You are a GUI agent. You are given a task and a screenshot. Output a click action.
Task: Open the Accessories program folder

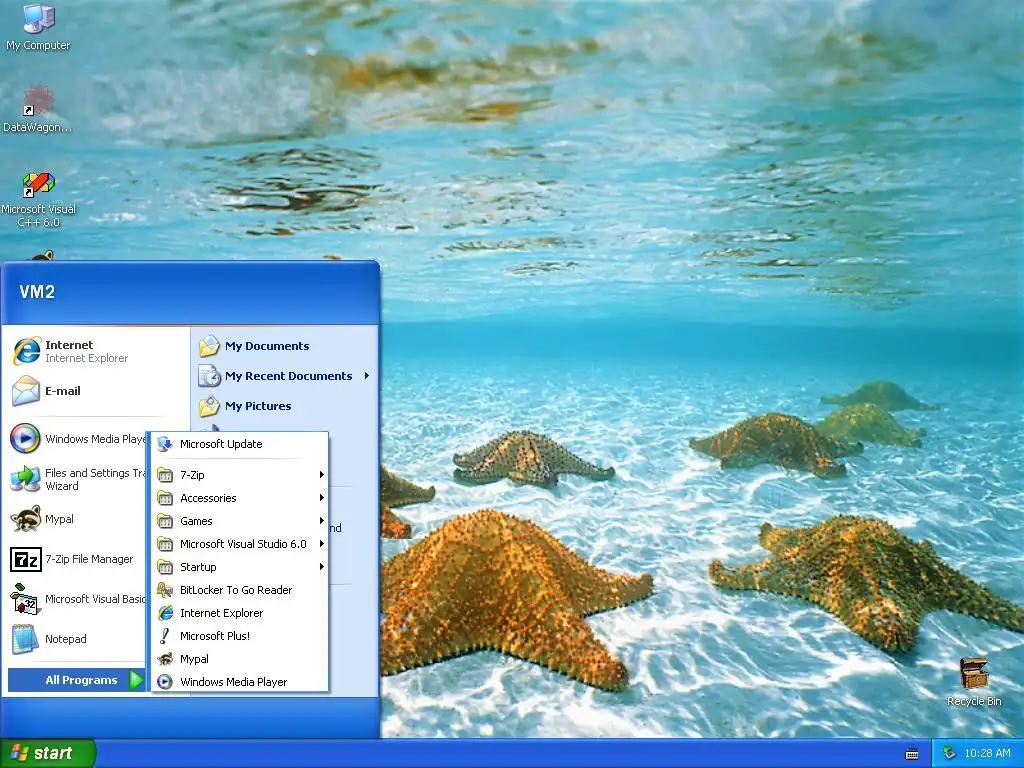tap(240, 498)
